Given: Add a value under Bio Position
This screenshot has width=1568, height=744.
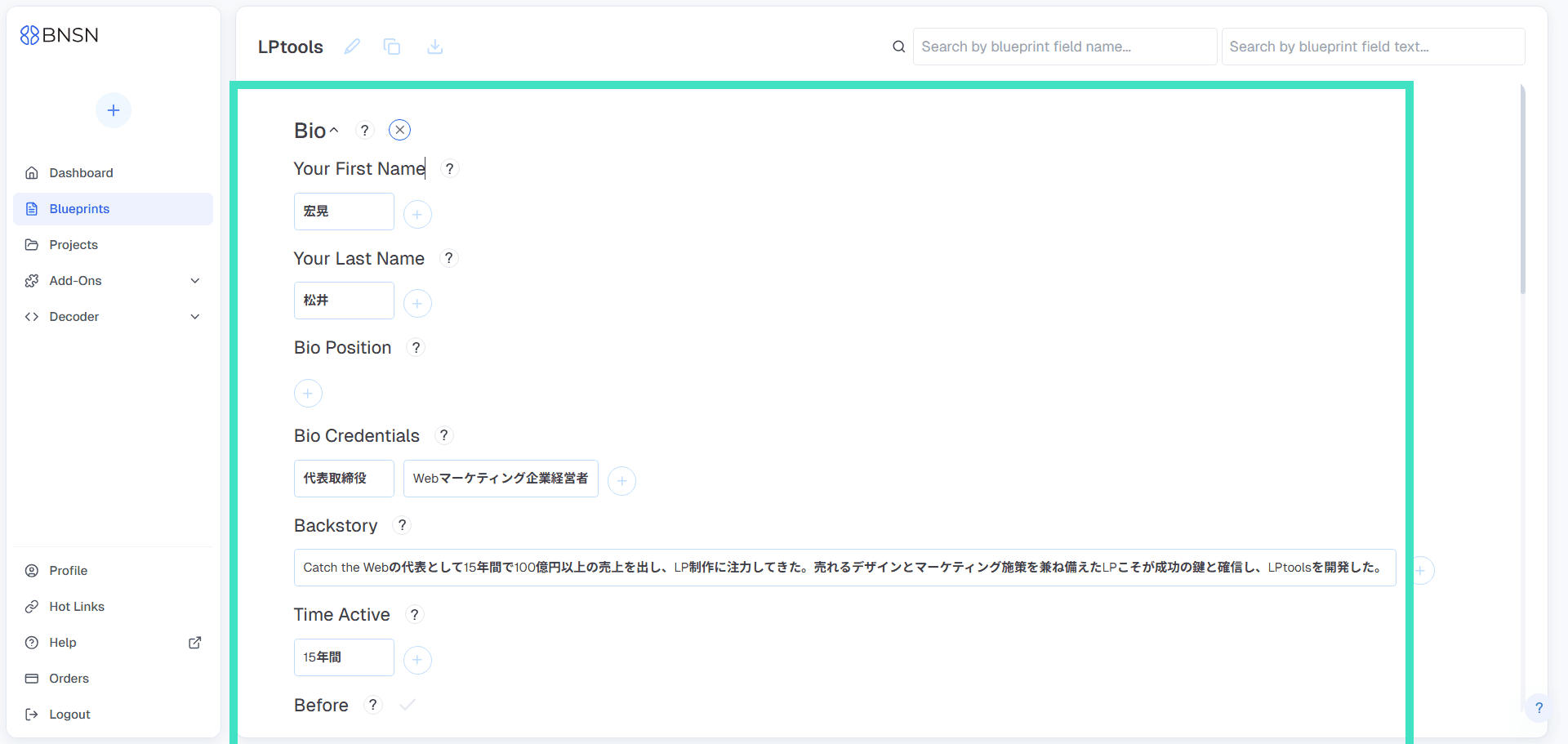Looking at the screenshot, I should pyautogui.click(x=308, y=393).
